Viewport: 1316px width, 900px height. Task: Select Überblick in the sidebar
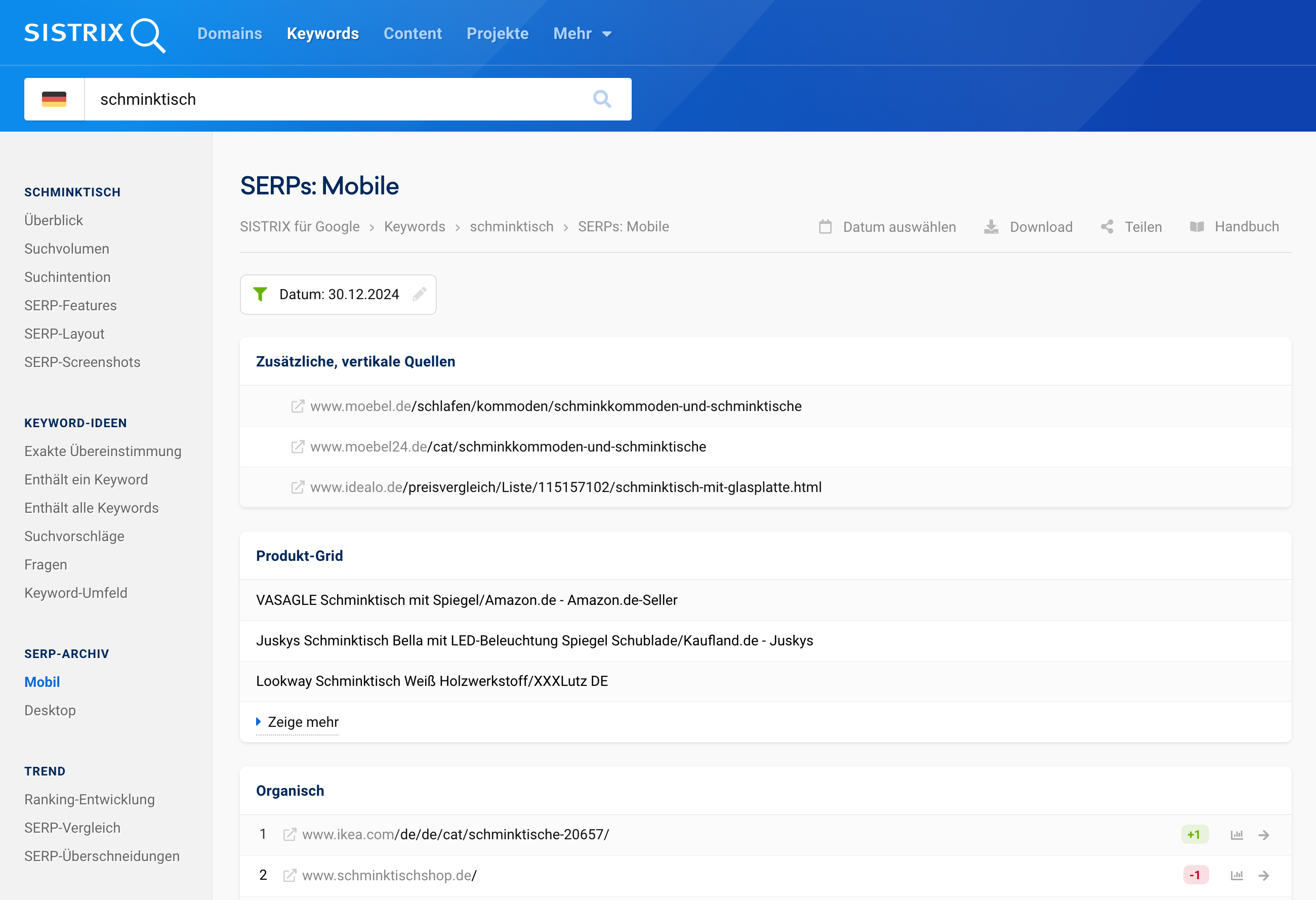54,220
